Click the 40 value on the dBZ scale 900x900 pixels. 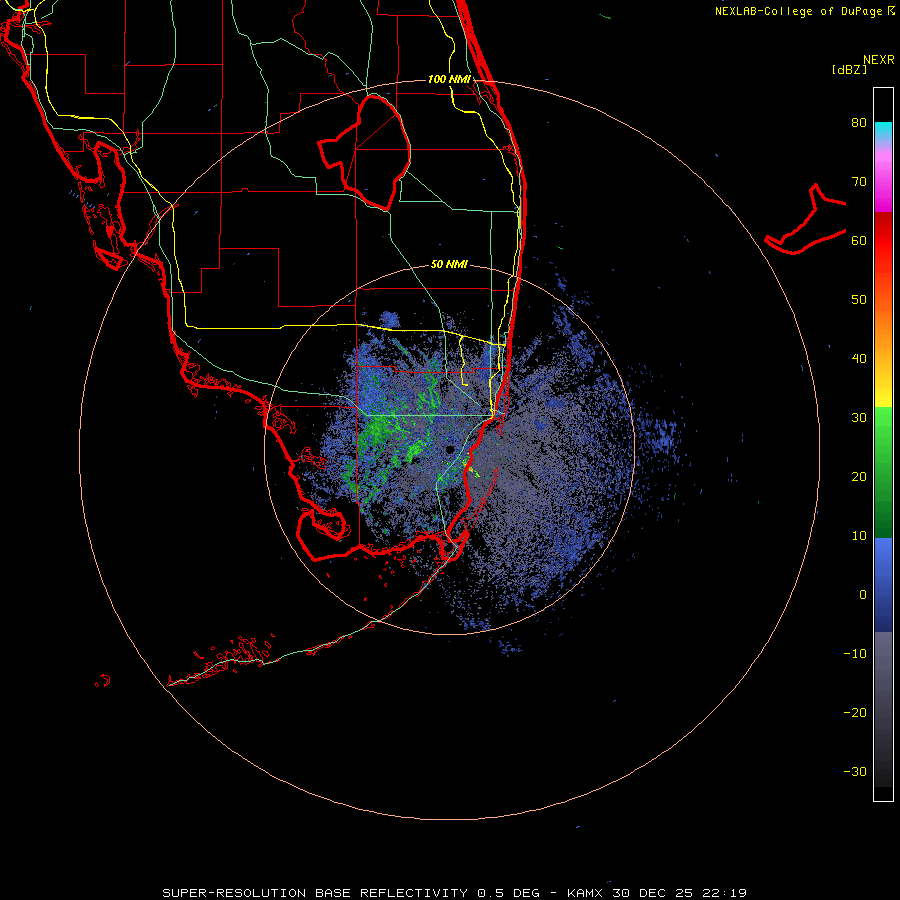pyautogui.click(x=859, y=359)
